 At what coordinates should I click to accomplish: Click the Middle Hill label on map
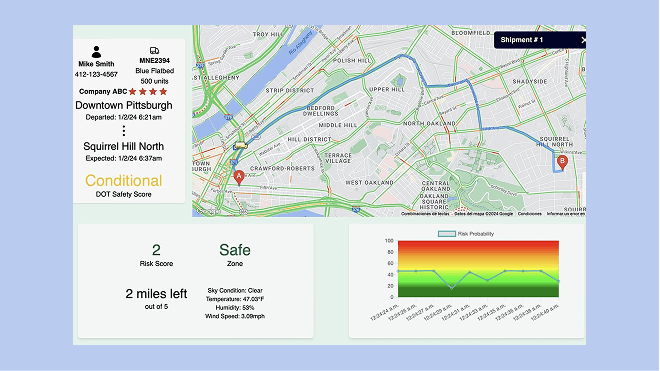[x=338, y=125]
